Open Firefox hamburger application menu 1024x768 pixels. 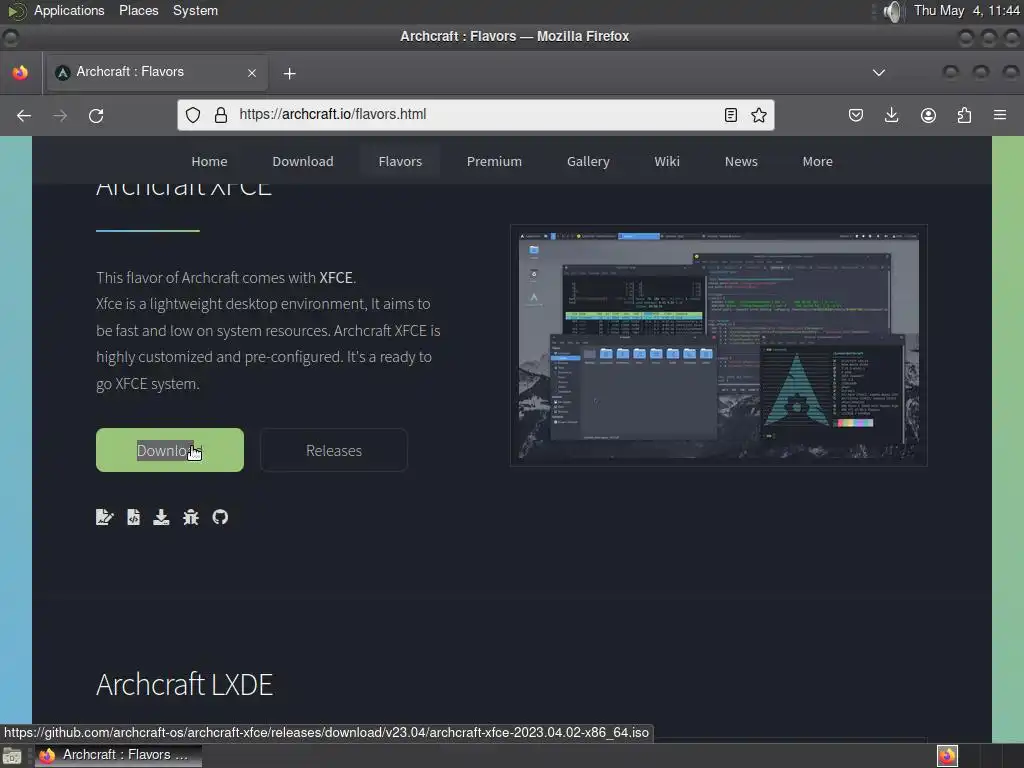[1000, 115]
